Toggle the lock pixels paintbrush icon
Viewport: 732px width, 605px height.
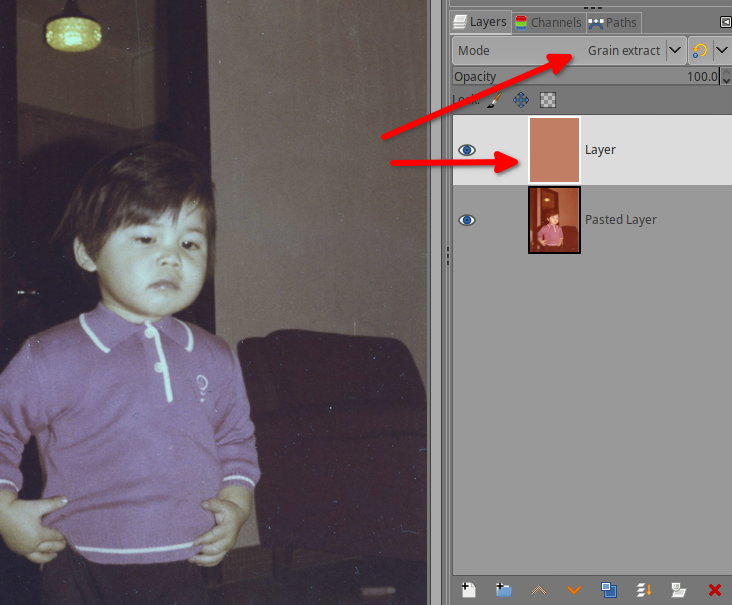tap(494, 100)
